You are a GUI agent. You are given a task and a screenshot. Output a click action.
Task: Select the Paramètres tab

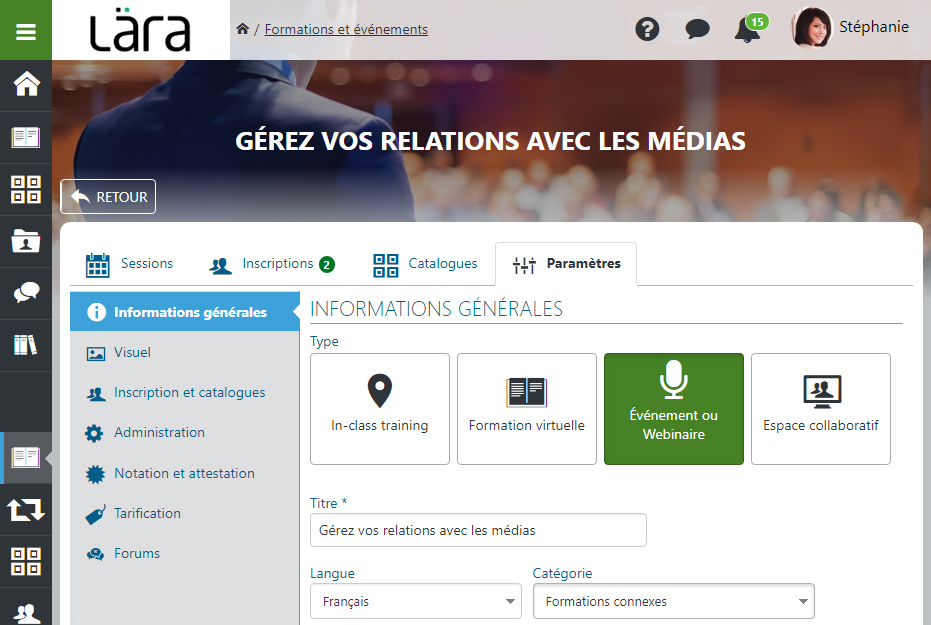pos(566,264)
